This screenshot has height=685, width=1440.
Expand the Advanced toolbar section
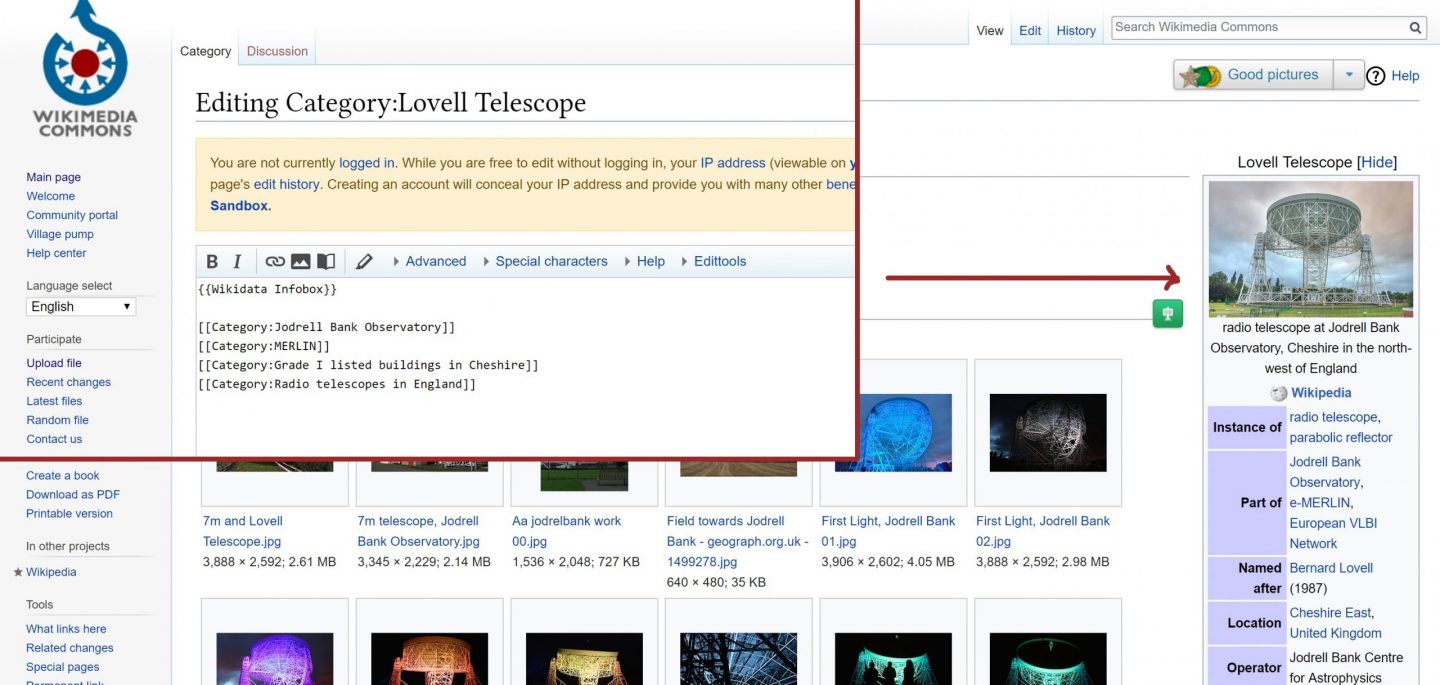click(435, 261)
